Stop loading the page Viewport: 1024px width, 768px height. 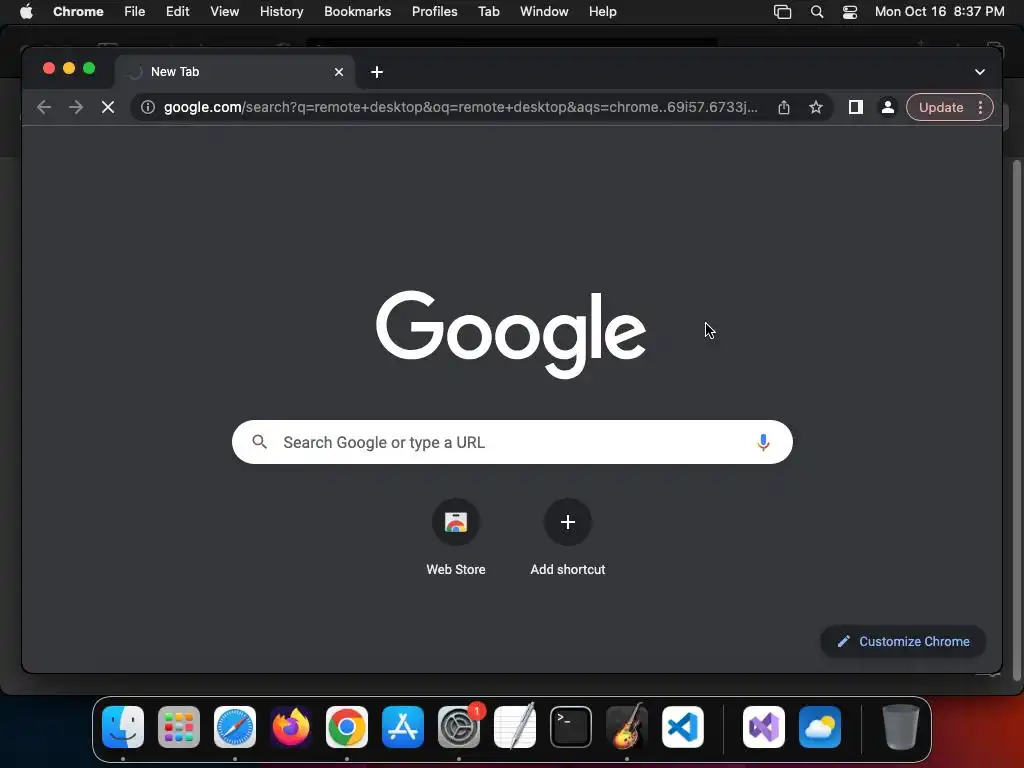pos(108,107)
